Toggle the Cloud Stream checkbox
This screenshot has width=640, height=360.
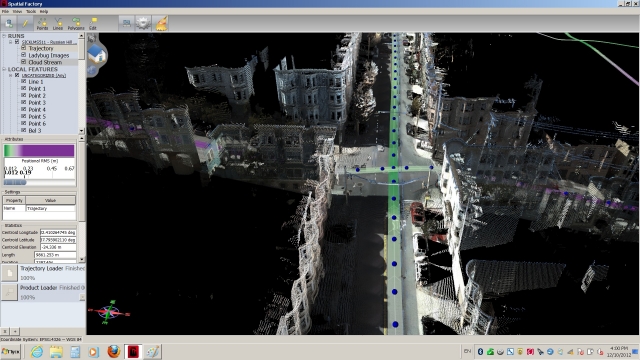(24, 62)
